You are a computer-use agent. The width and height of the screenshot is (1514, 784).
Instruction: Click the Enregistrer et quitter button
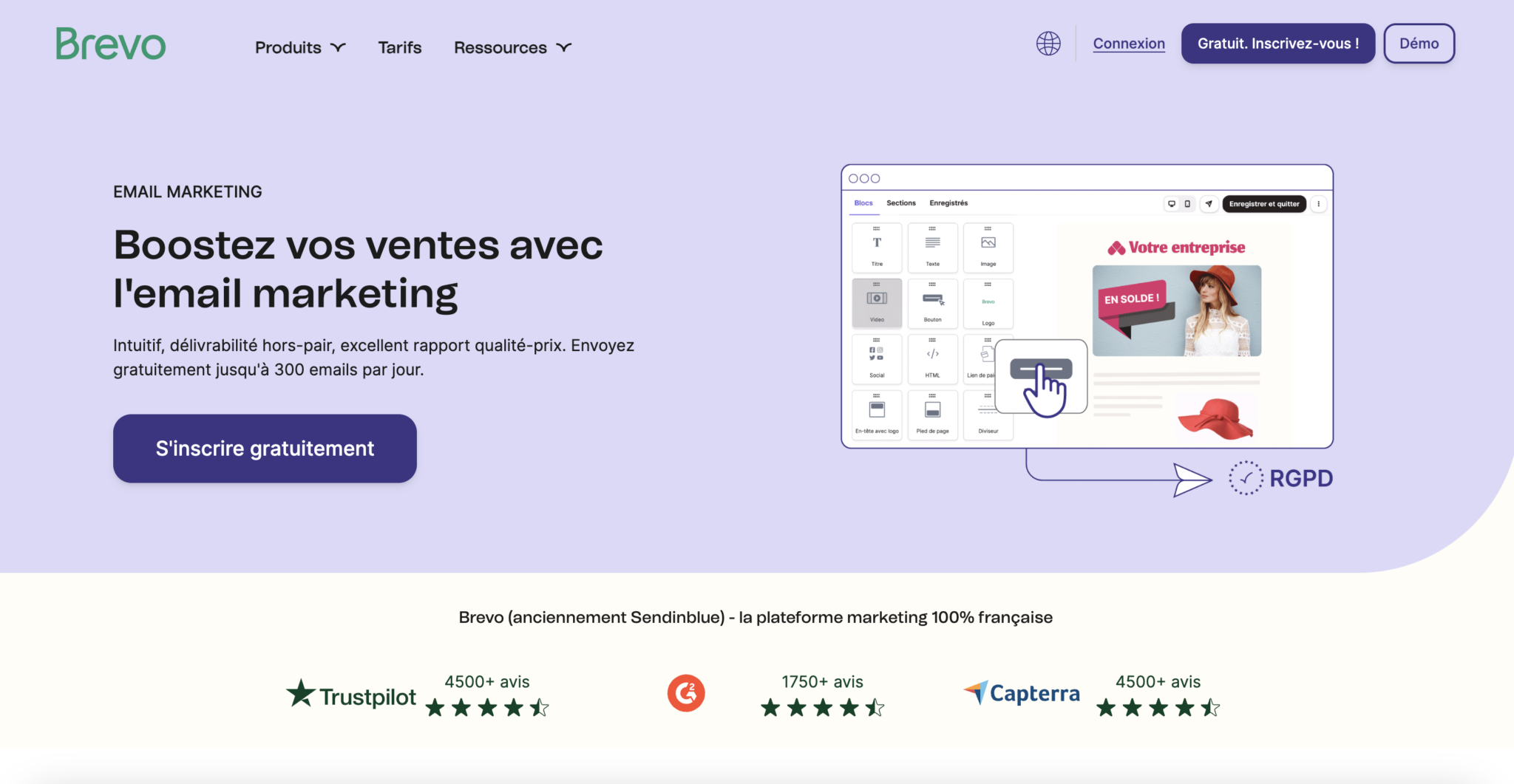point(1263,204)
